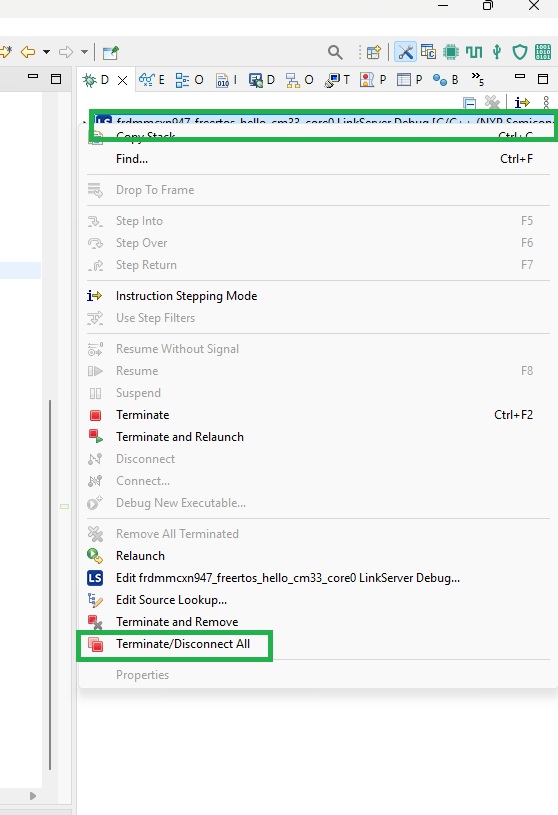Click the left panel vertical scrollbar
558x815 pixels.
click(50, 584)
